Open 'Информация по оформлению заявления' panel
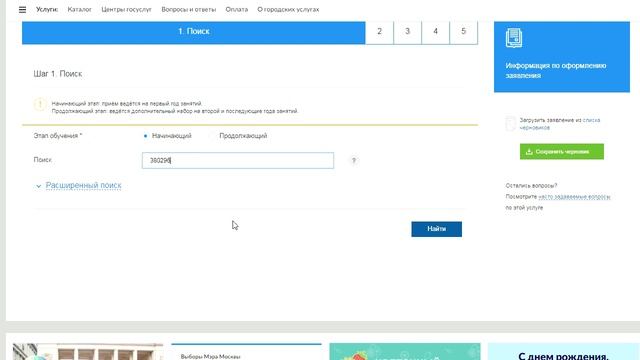The height and width of the screenshot is (360, 640). click(x=562, y=57)
